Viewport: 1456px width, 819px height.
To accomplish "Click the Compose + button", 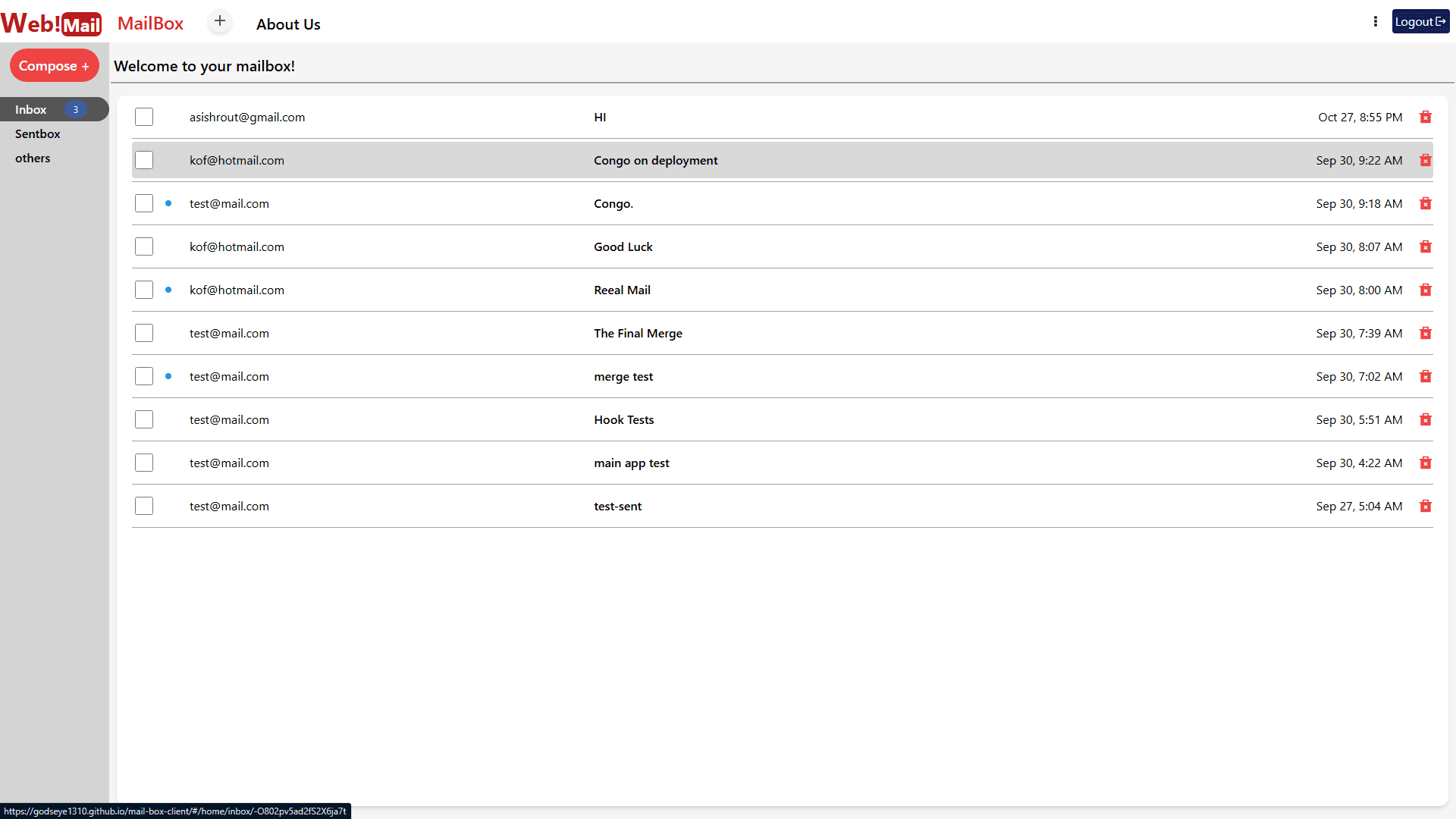I will 54,66.
